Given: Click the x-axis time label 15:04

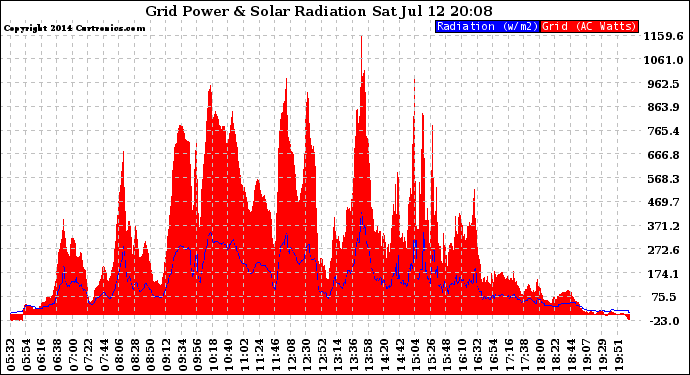Looking at the screenshot, I should click(415, 354).
